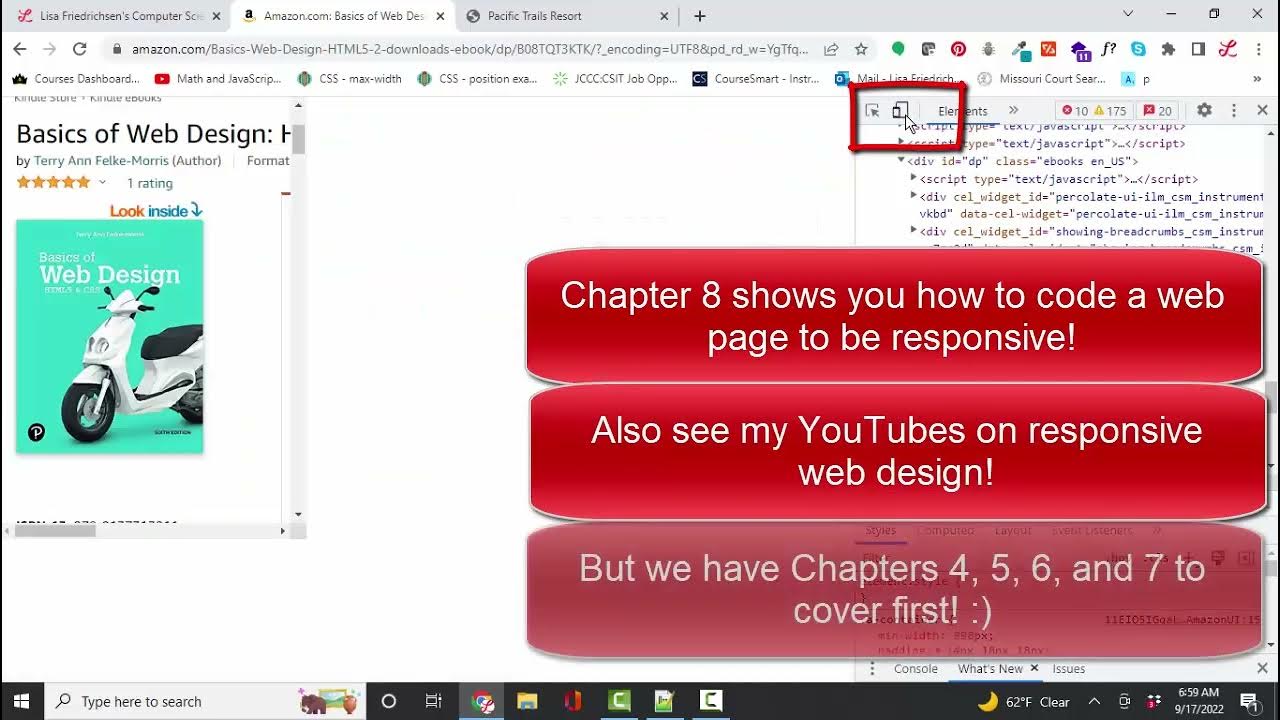The height and width of the screenshot is (720, 1280).
Task: Go back to previous page
Action: pyautogui.click(x=20, y=49)
